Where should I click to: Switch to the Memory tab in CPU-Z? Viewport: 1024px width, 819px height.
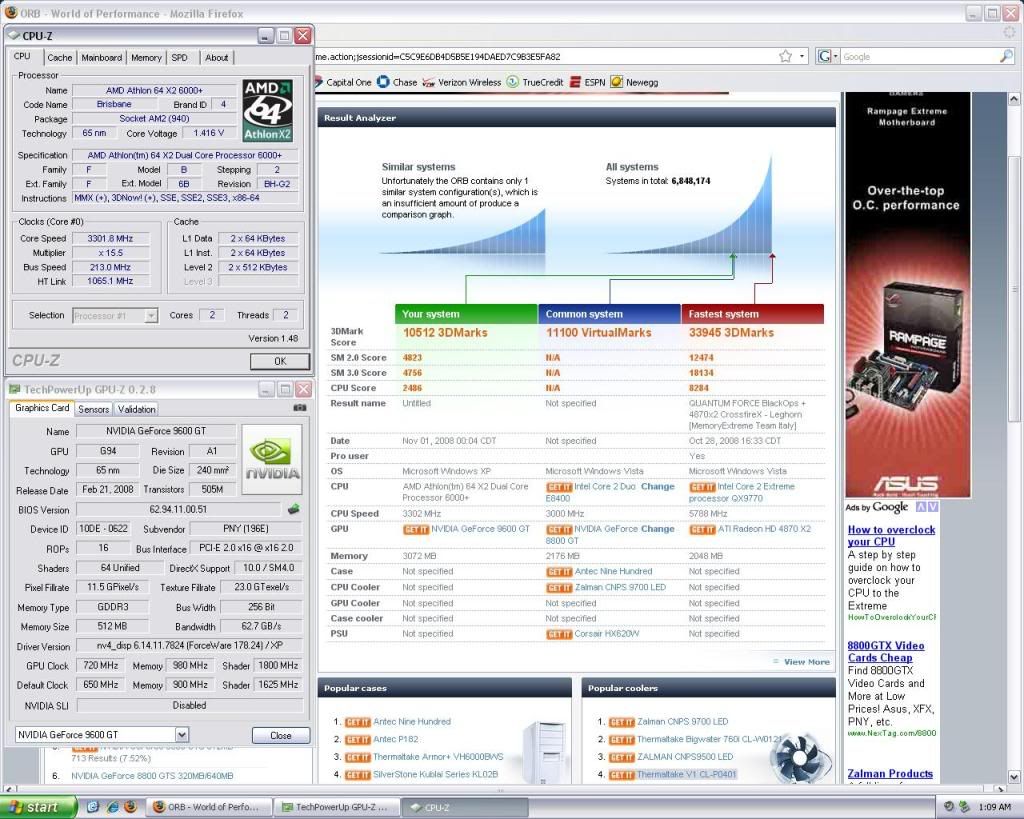tap(146, 57)
